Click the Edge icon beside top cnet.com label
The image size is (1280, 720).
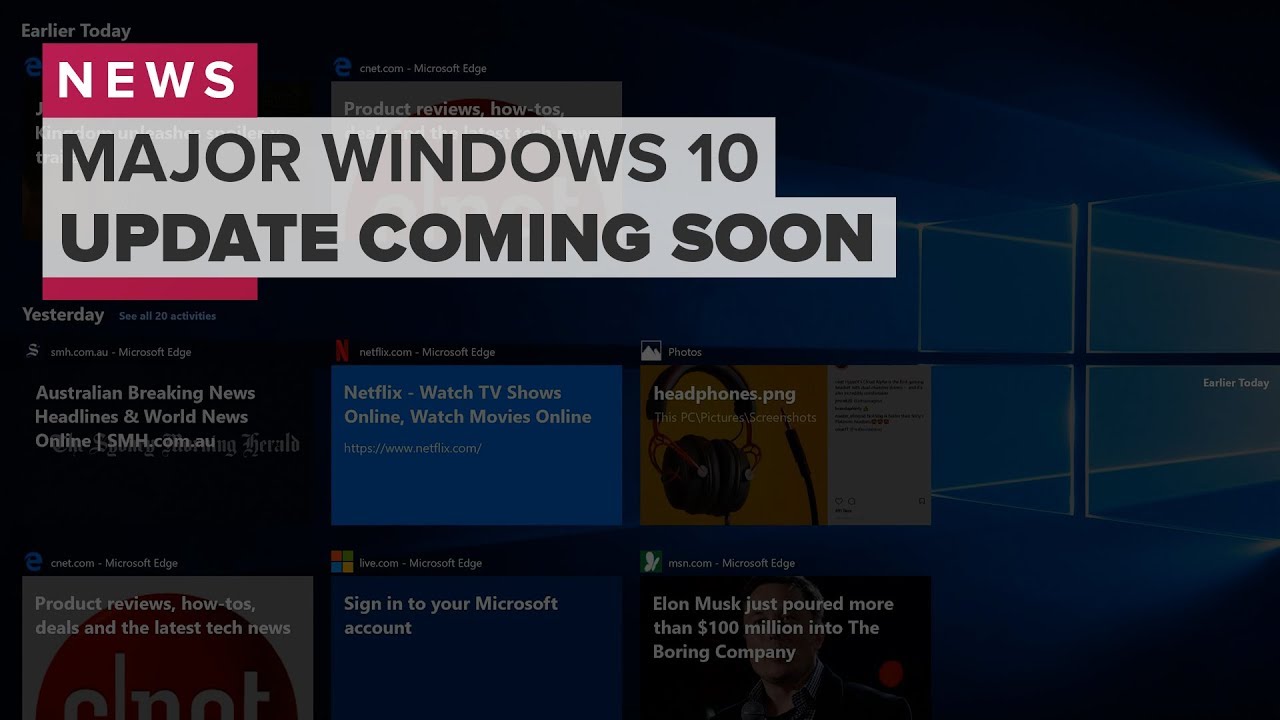(x=342, y=67)
